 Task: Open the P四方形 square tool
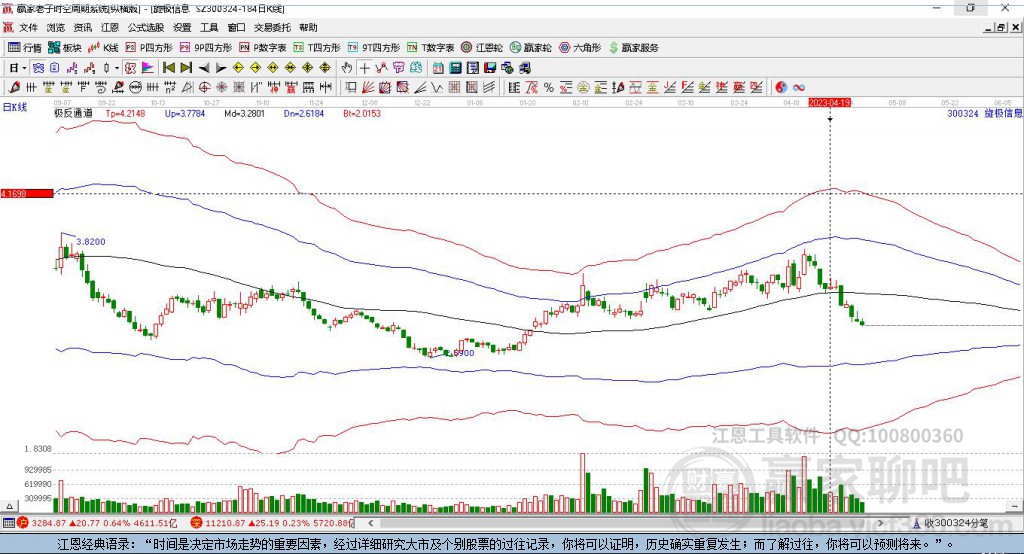(149, 48)
